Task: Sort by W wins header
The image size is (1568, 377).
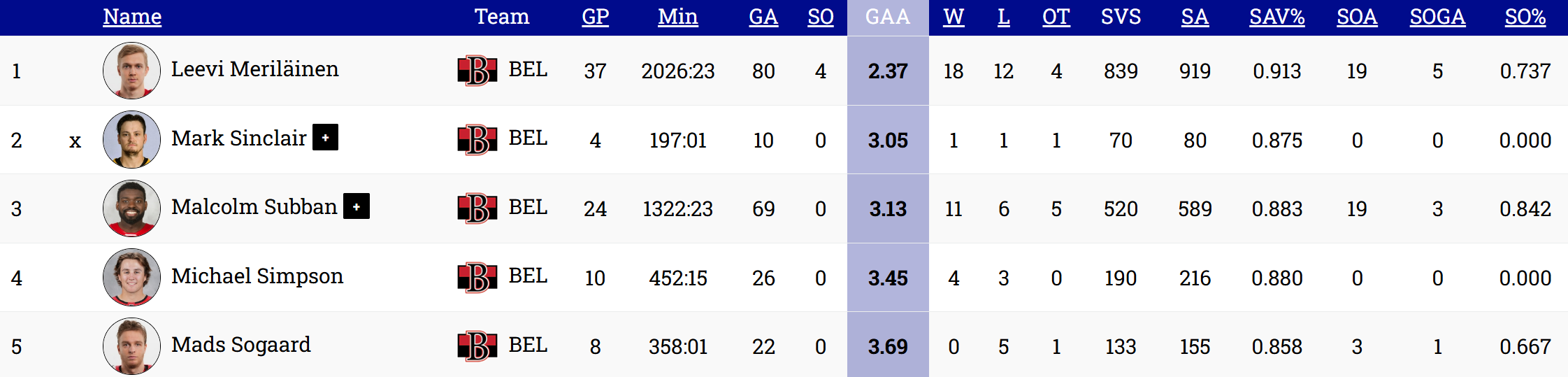Action: (954, 17)
